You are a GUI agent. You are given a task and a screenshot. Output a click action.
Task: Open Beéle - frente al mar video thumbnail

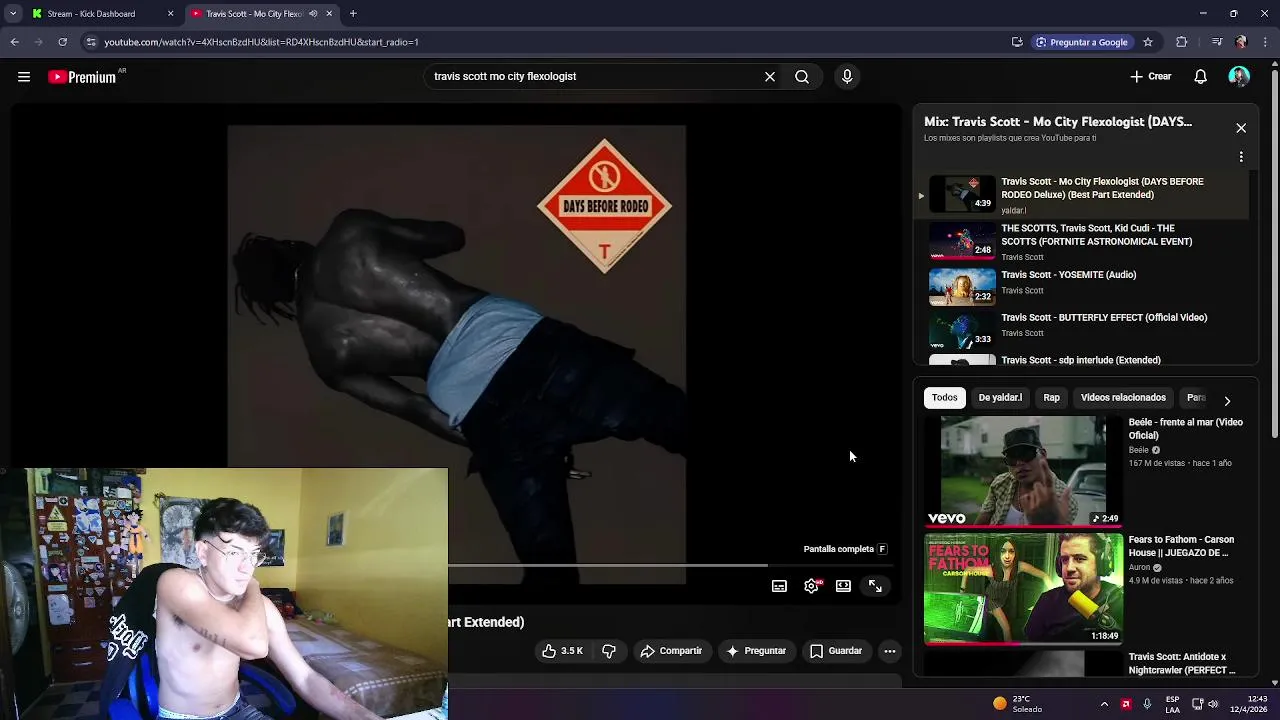[x=1023, y=471]
